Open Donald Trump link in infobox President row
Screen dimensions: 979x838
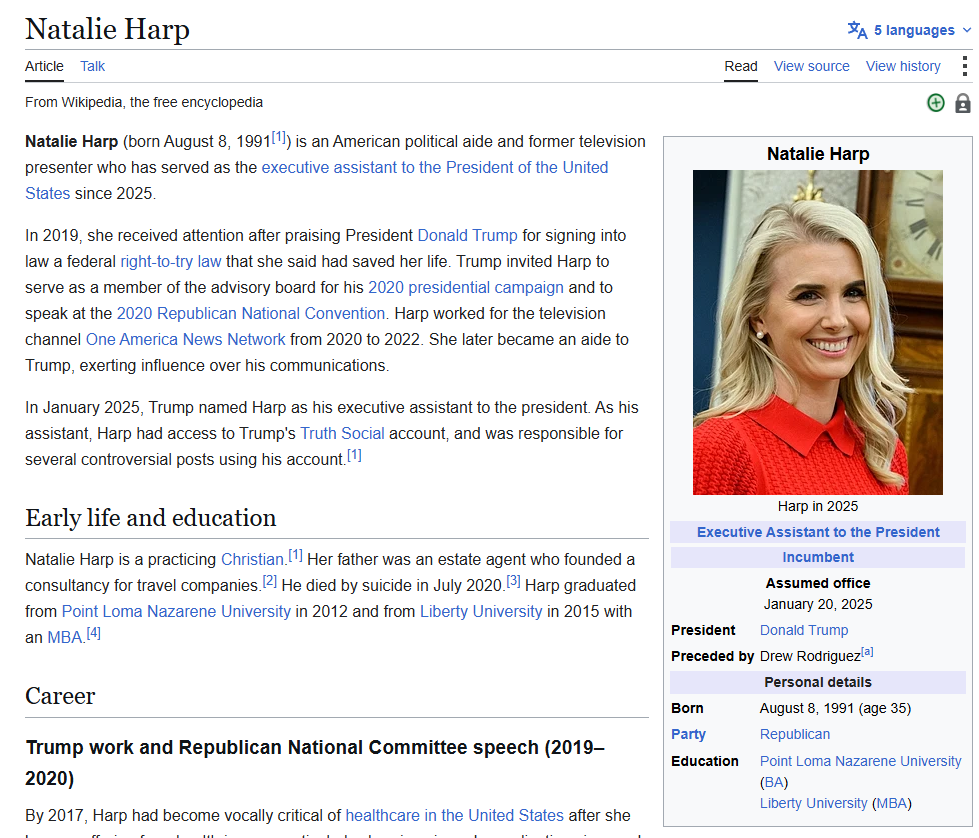tap(804, 630)
